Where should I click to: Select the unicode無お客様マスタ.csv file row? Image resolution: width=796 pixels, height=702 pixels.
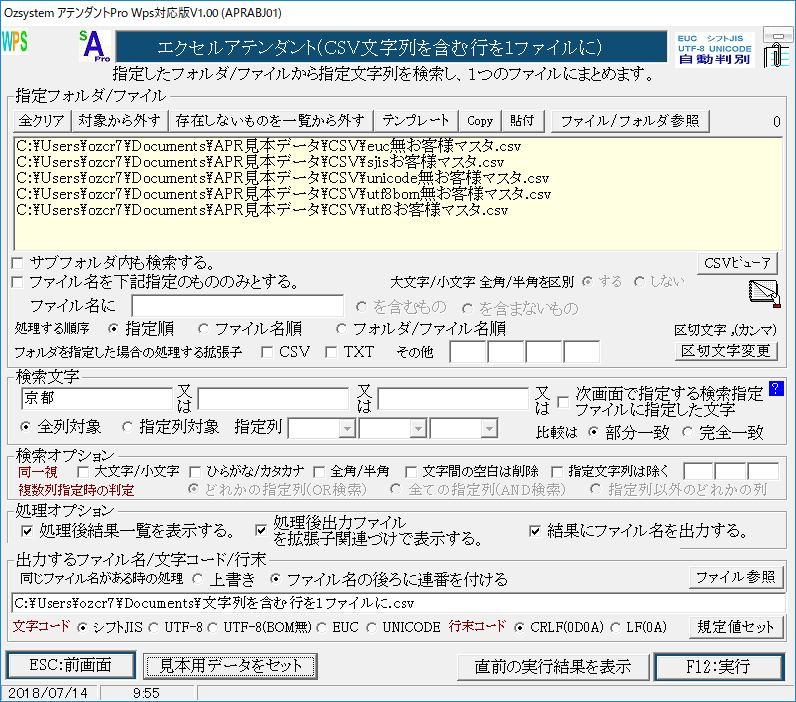coord(283,178)
